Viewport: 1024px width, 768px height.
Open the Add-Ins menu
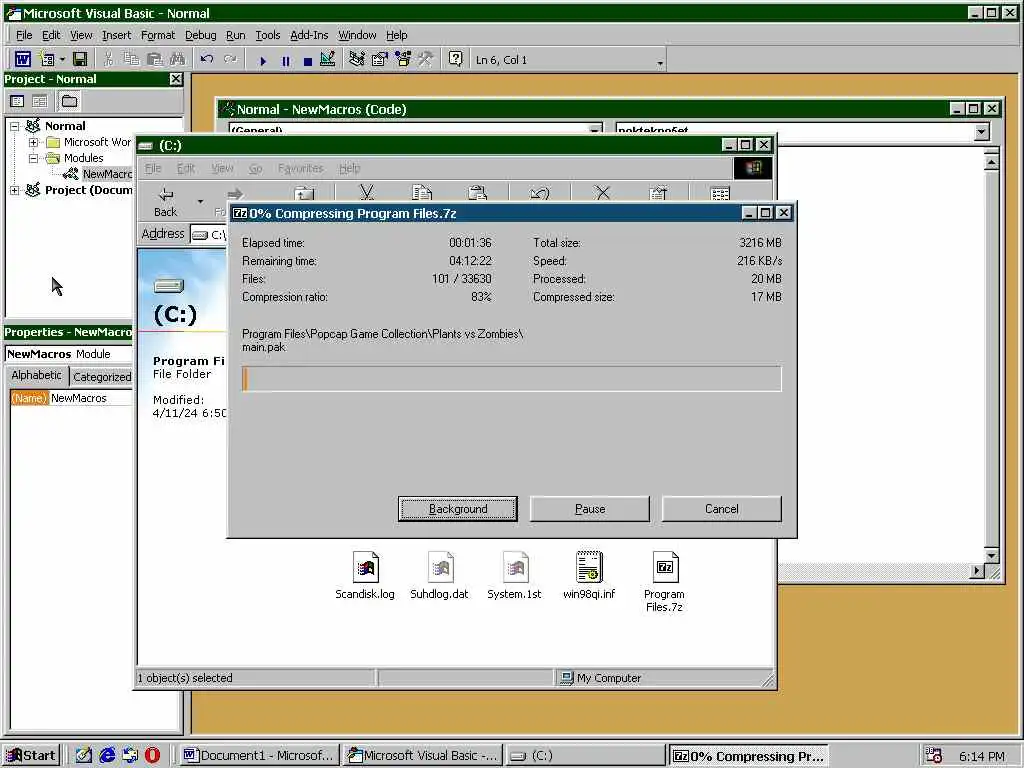[309, 35]
